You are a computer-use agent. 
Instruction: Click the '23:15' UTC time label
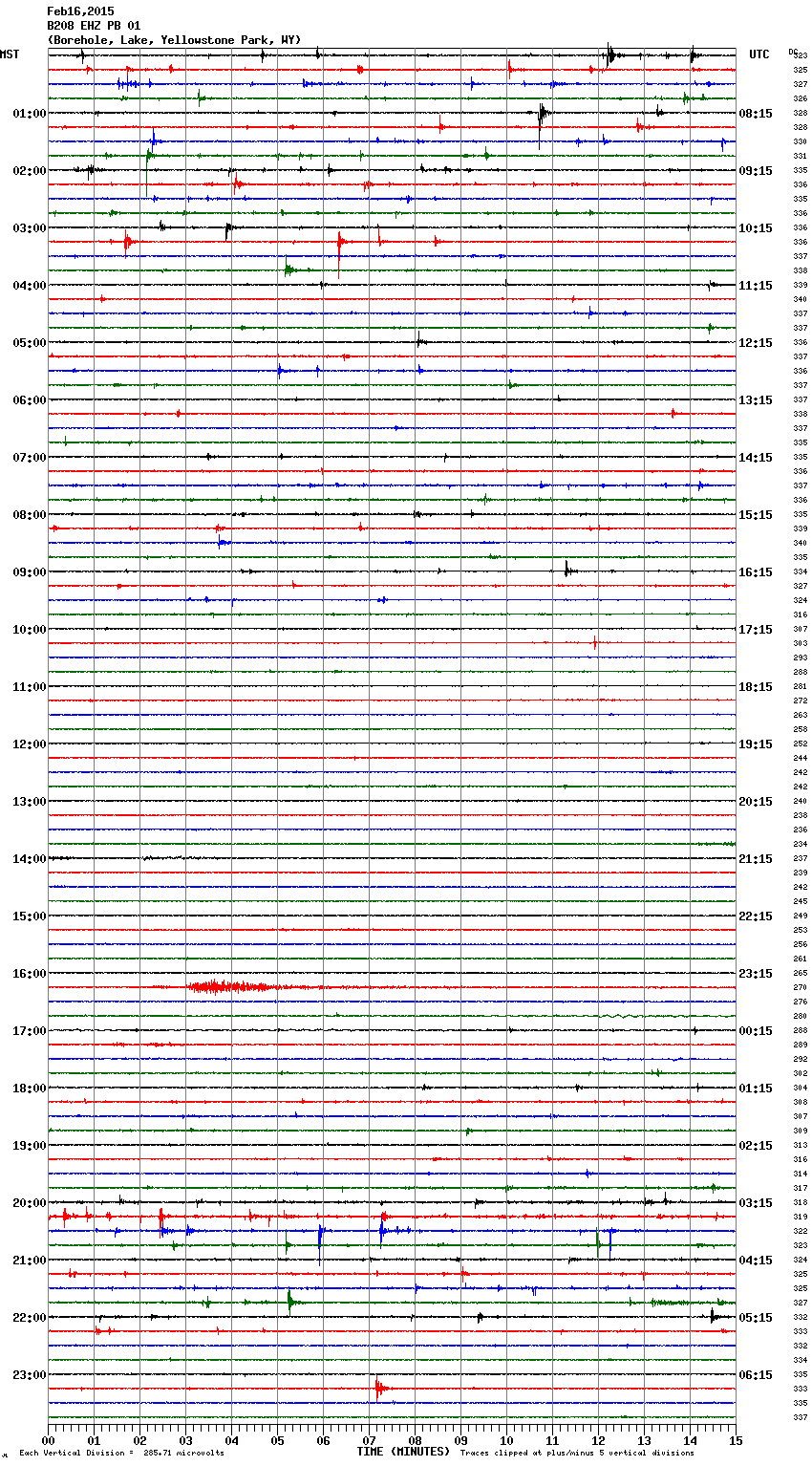click(756, 974)
